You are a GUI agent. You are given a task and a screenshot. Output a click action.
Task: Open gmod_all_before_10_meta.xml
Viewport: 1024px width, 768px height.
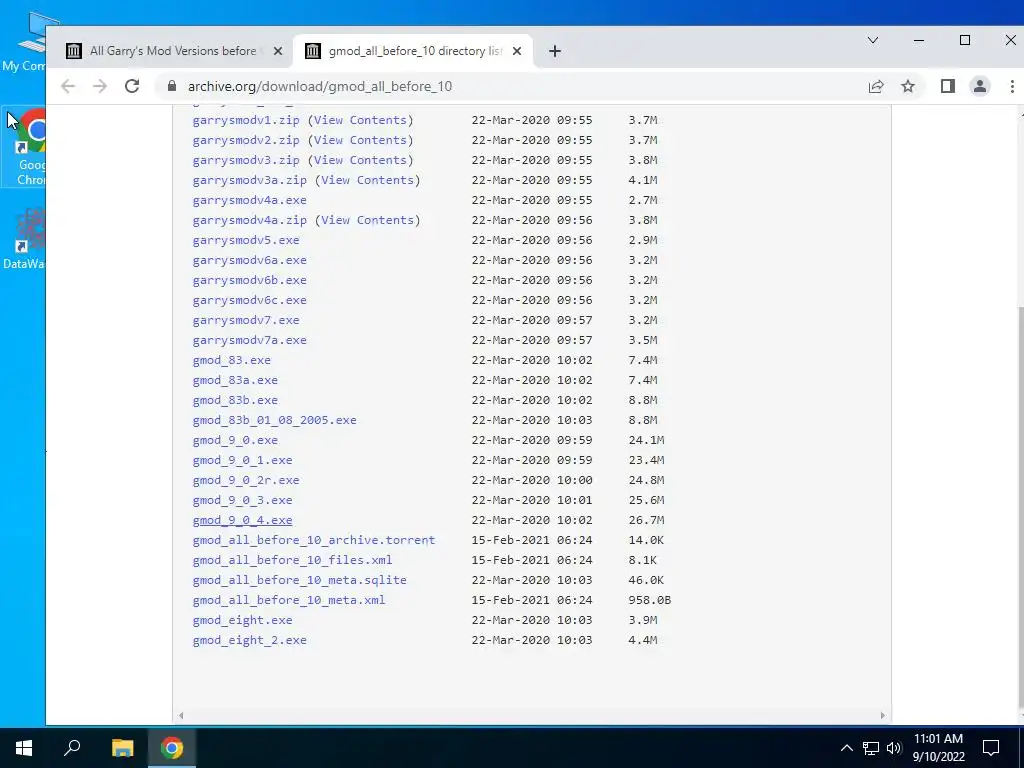tap(289, 600)
